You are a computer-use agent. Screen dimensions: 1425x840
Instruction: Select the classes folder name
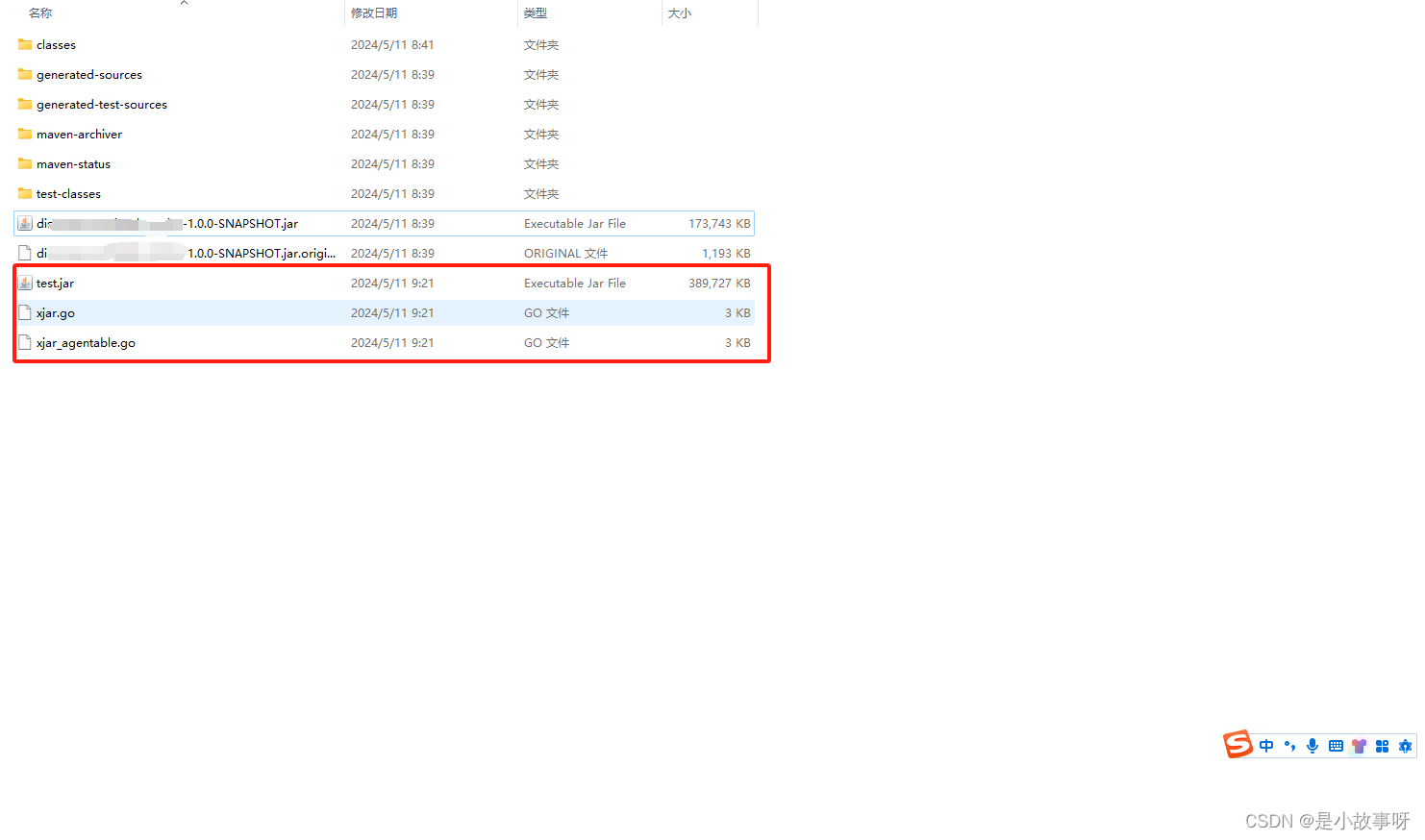tap(56, 44)
